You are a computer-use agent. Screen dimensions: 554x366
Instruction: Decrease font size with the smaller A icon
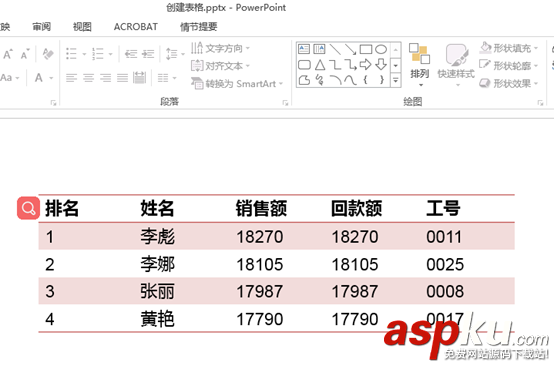coord(25,54)
